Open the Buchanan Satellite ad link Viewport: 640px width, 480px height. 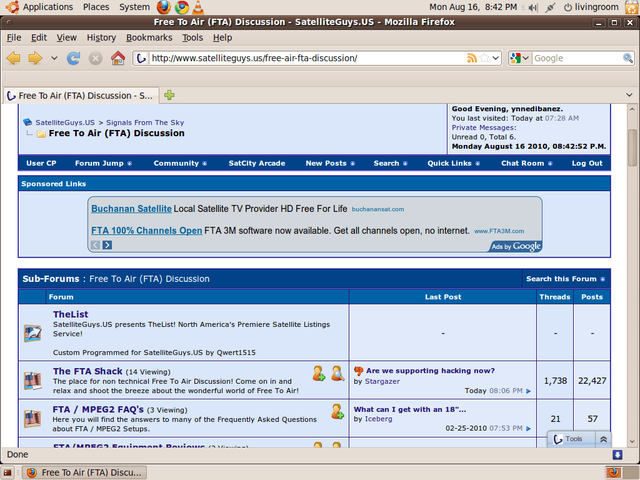(x=131, y=209)
